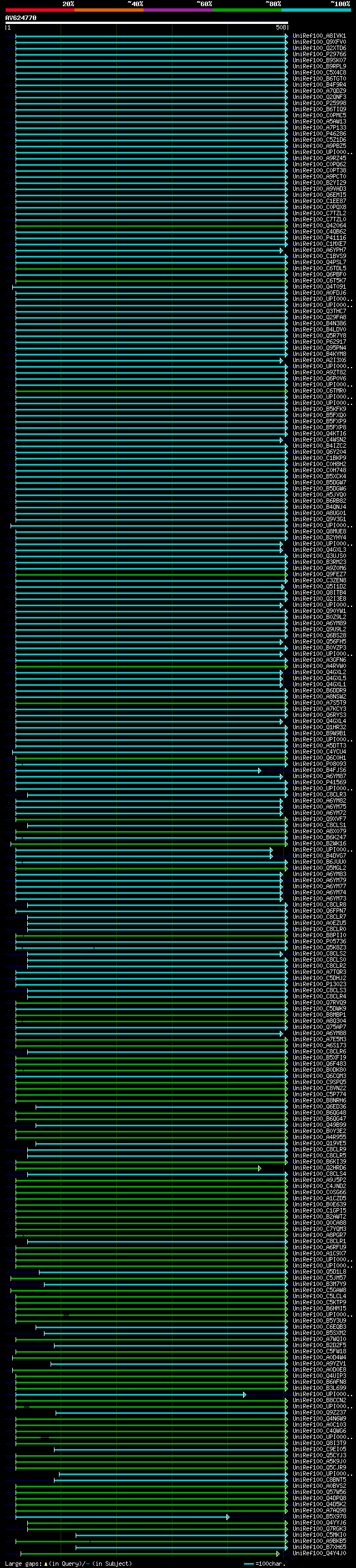The width and height of the screenshot is (356, 1568).
Task: Click label UniRef100_Q9Z237
Action: pyautogui.click(x=319, y=1413)
